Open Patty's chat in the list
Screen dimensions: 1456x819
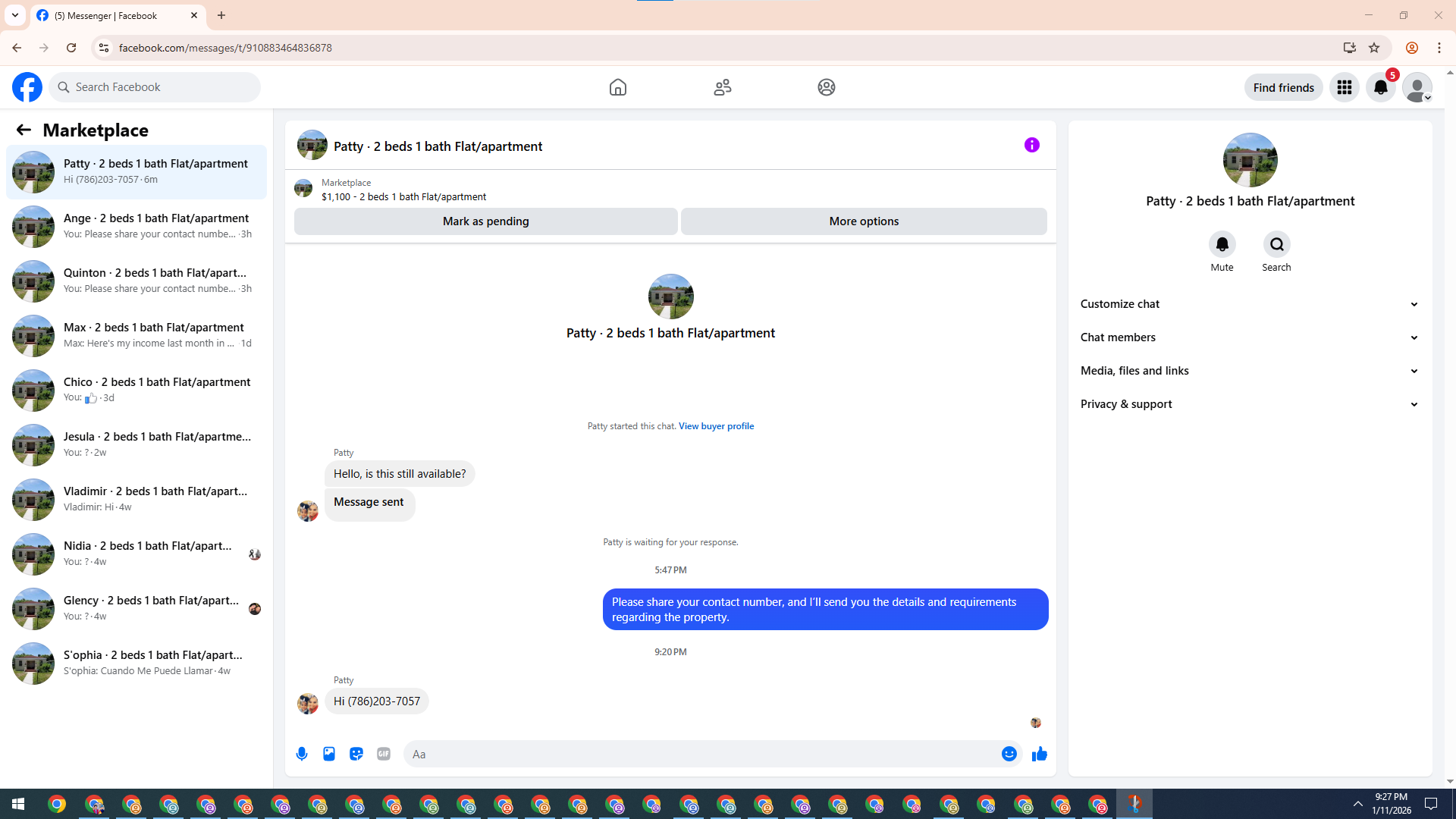pyautogui.click(x=136, y=172)
